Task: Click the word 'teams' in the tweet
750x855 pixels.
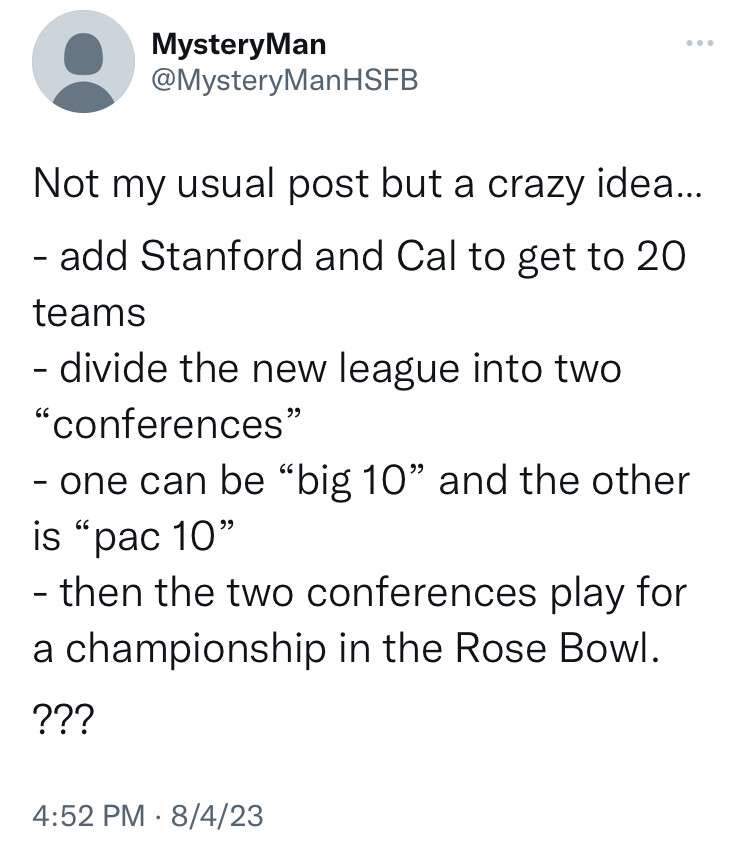Action: [x=89, y=313]
